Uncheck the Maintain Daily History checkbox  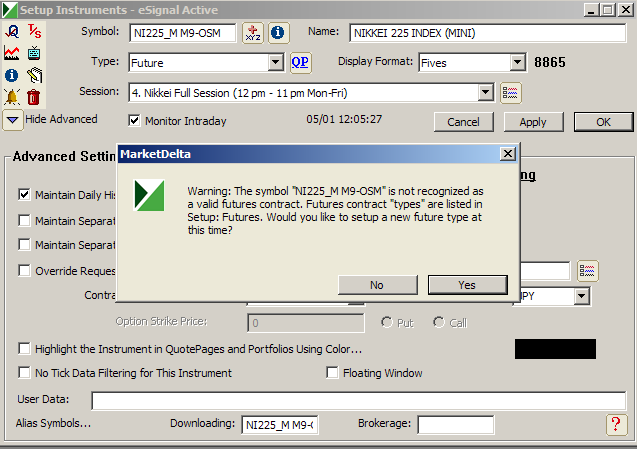(24, 195)
